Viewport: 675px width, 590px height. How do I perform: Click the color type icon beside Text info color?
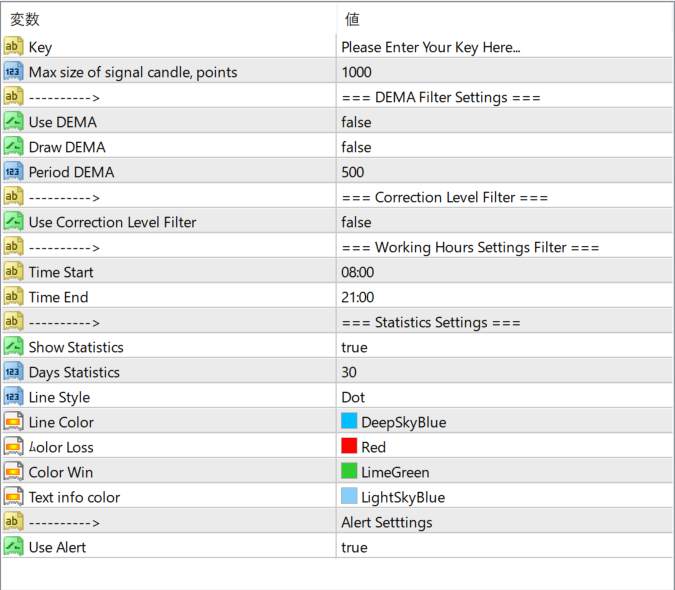13,497
